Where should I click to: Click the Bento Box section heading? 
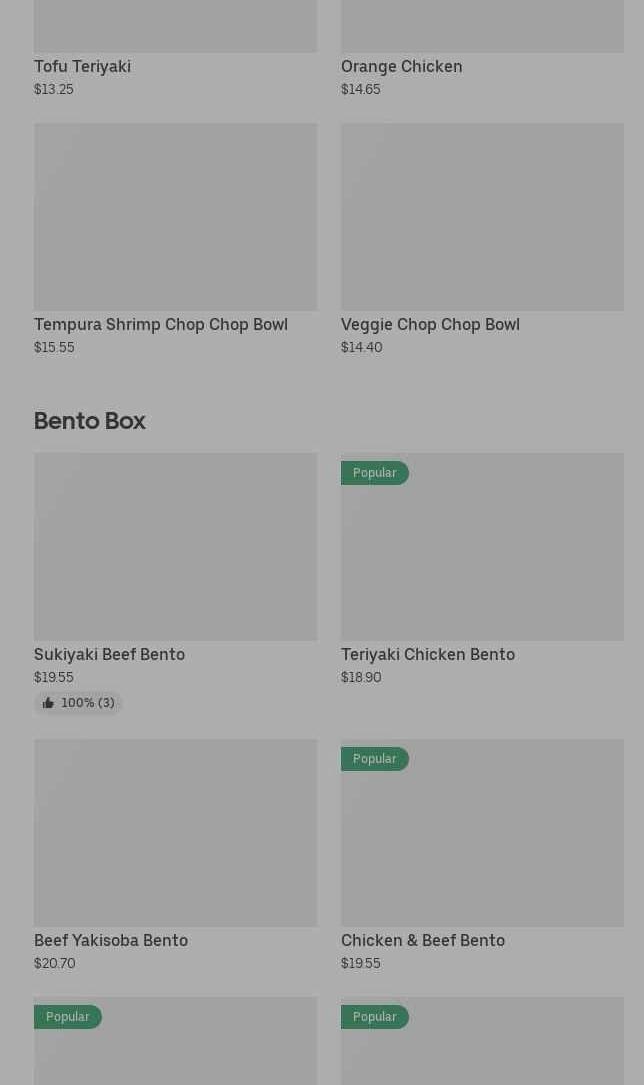(x=89, y=420)
